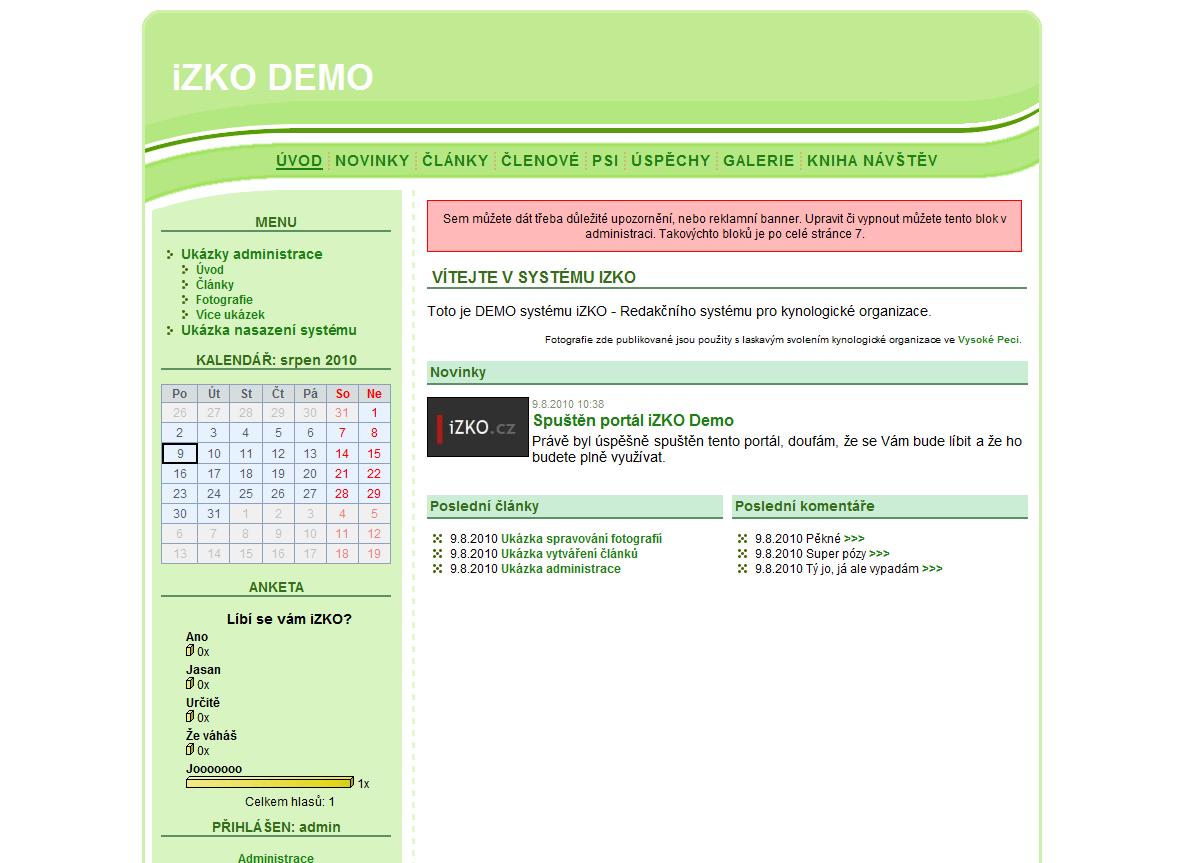The width and height of the screenshot is (1184, 863).
Task: Open article Ukázka spravování fotografií
Action: (581, 538)
